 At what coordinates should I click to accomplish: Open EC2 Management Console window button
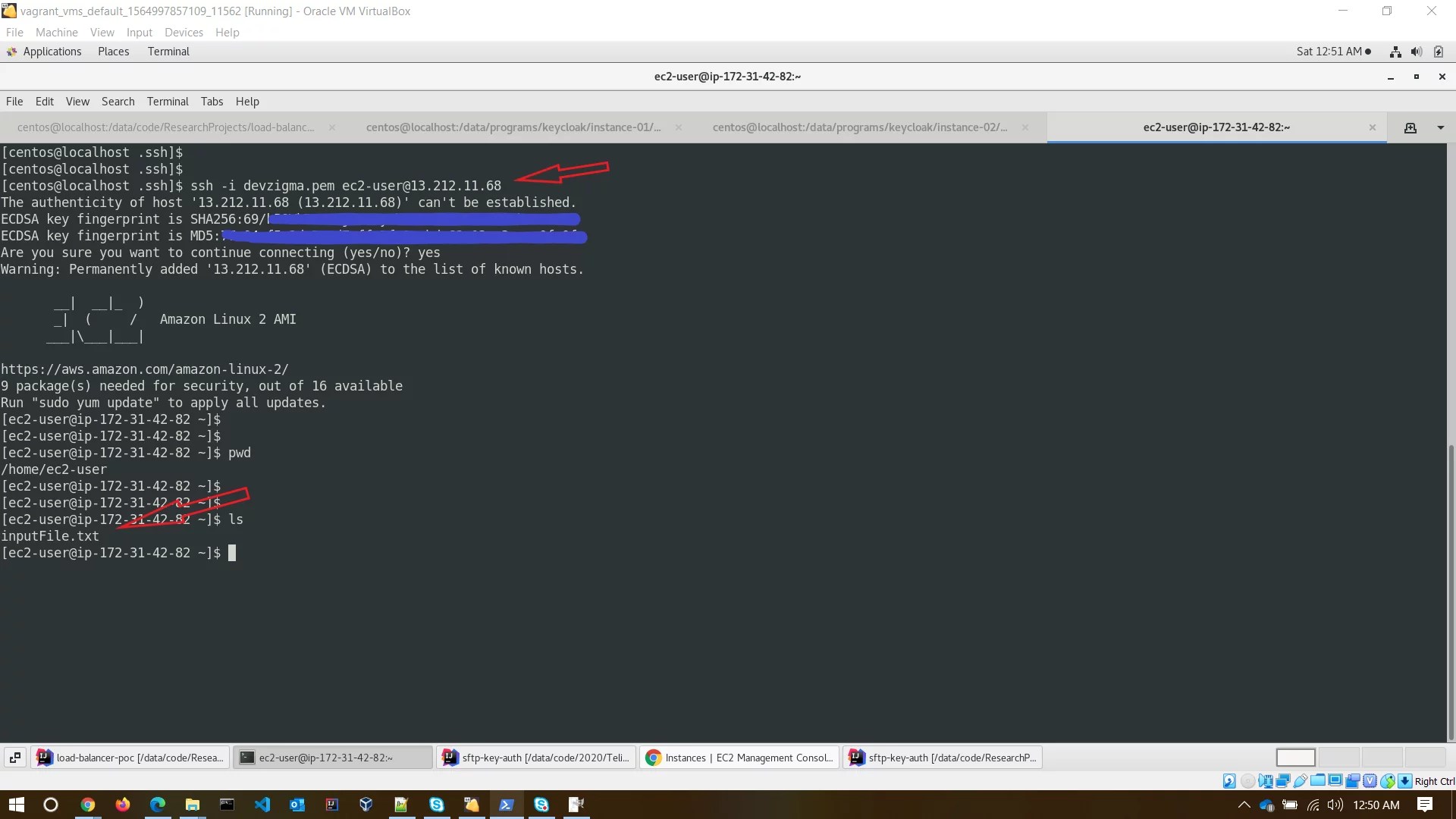739,758
